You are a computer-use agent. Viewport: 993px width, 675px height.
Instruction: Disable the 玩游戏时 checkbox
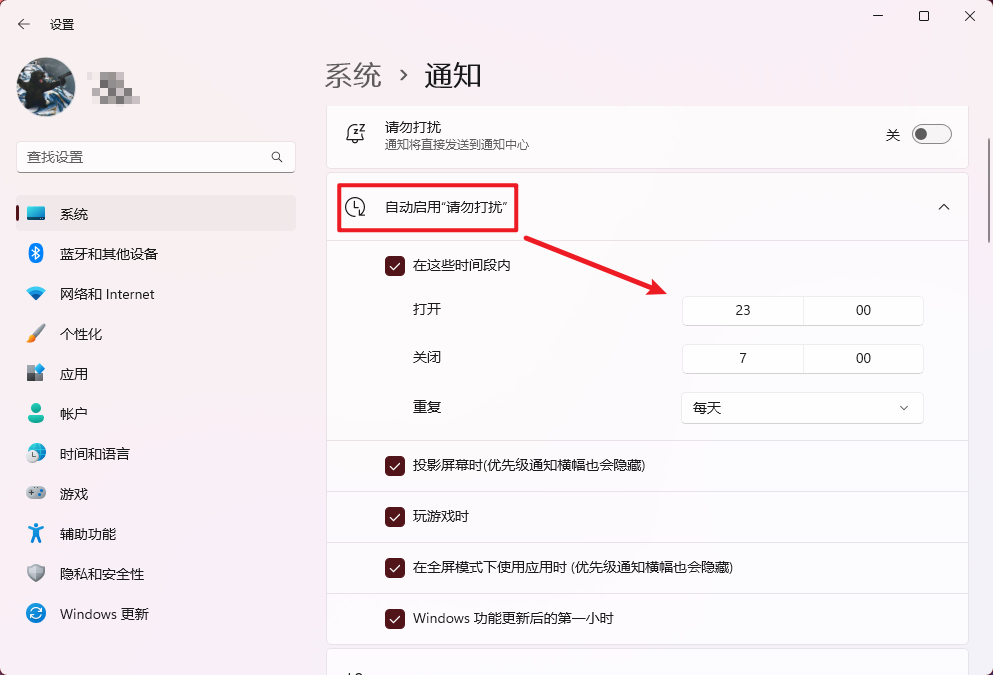tap(395, 517)
